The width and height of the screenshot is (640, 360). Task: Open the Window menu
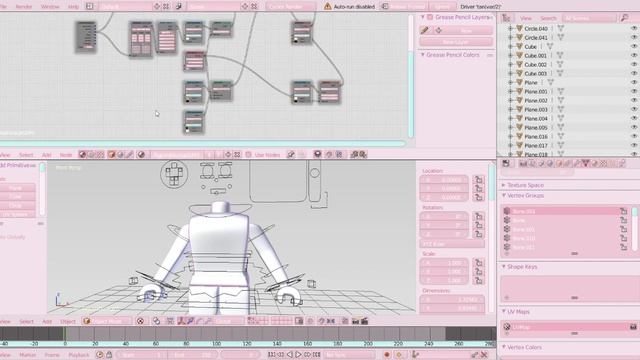coord(50,7)
